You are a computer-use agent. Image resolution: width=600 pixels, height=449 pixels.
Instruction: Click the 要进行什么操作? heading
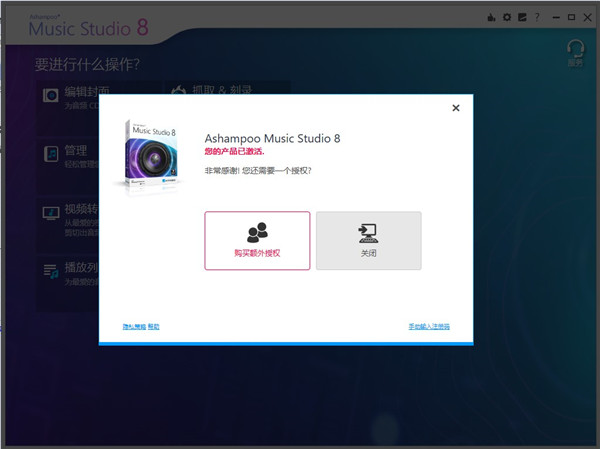87,64
